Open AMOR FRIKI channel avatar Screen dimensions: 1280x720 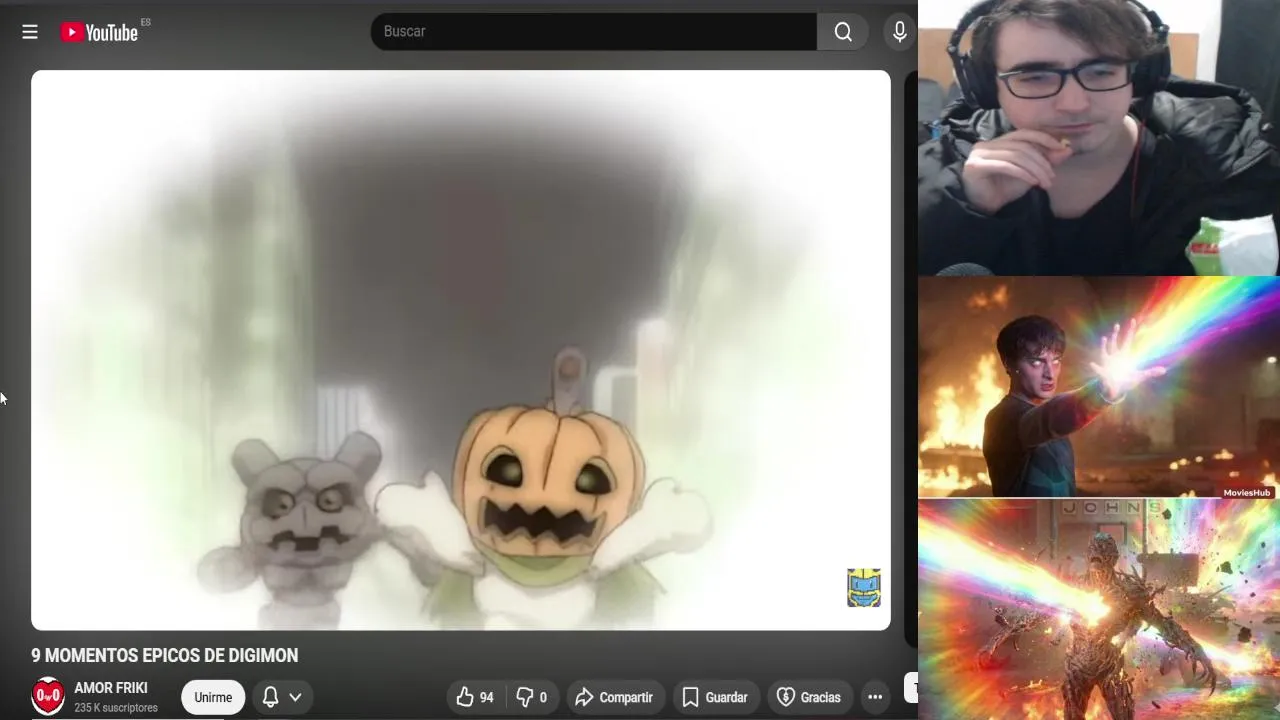coord(48,697)
